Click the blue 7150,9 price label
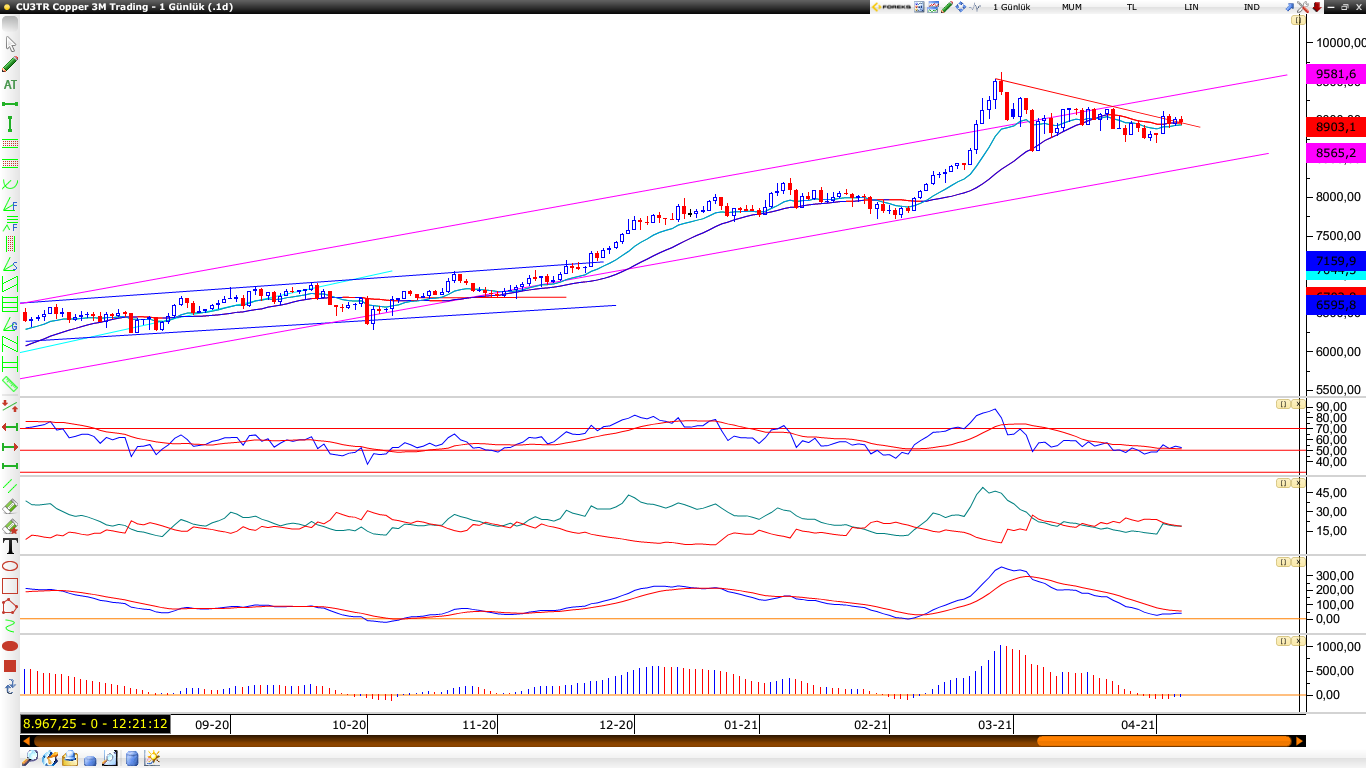Screen dimensions: 1366x768 click(x=1336, y=260)
